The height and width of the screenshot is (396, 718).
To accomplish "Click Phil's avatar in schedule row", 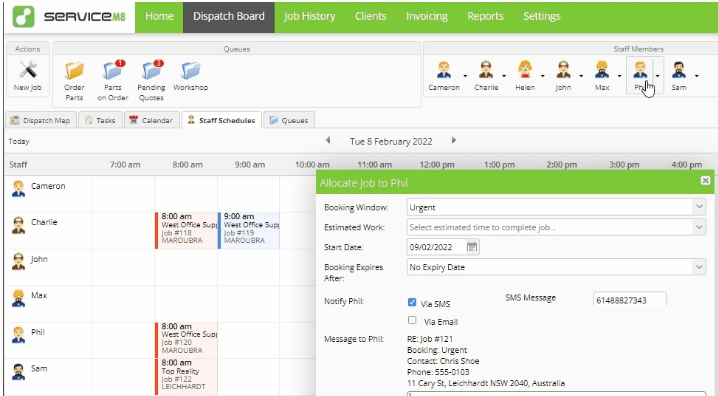I will (x=18, y=335).
